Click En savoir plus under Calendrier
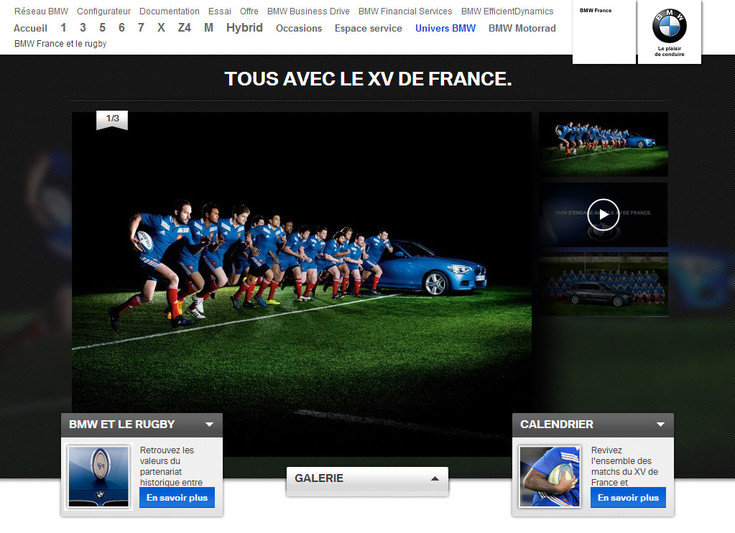The width and height of the screenshot is (735, 533). coord(628,497)
